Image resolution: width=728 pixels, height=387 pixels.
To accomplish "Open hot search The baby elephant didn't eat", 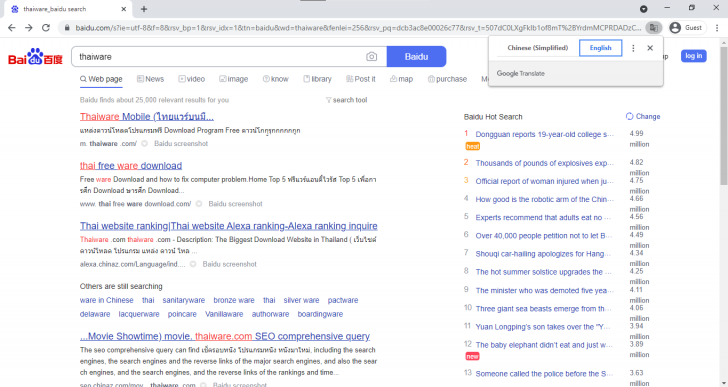I will (544, 345).
